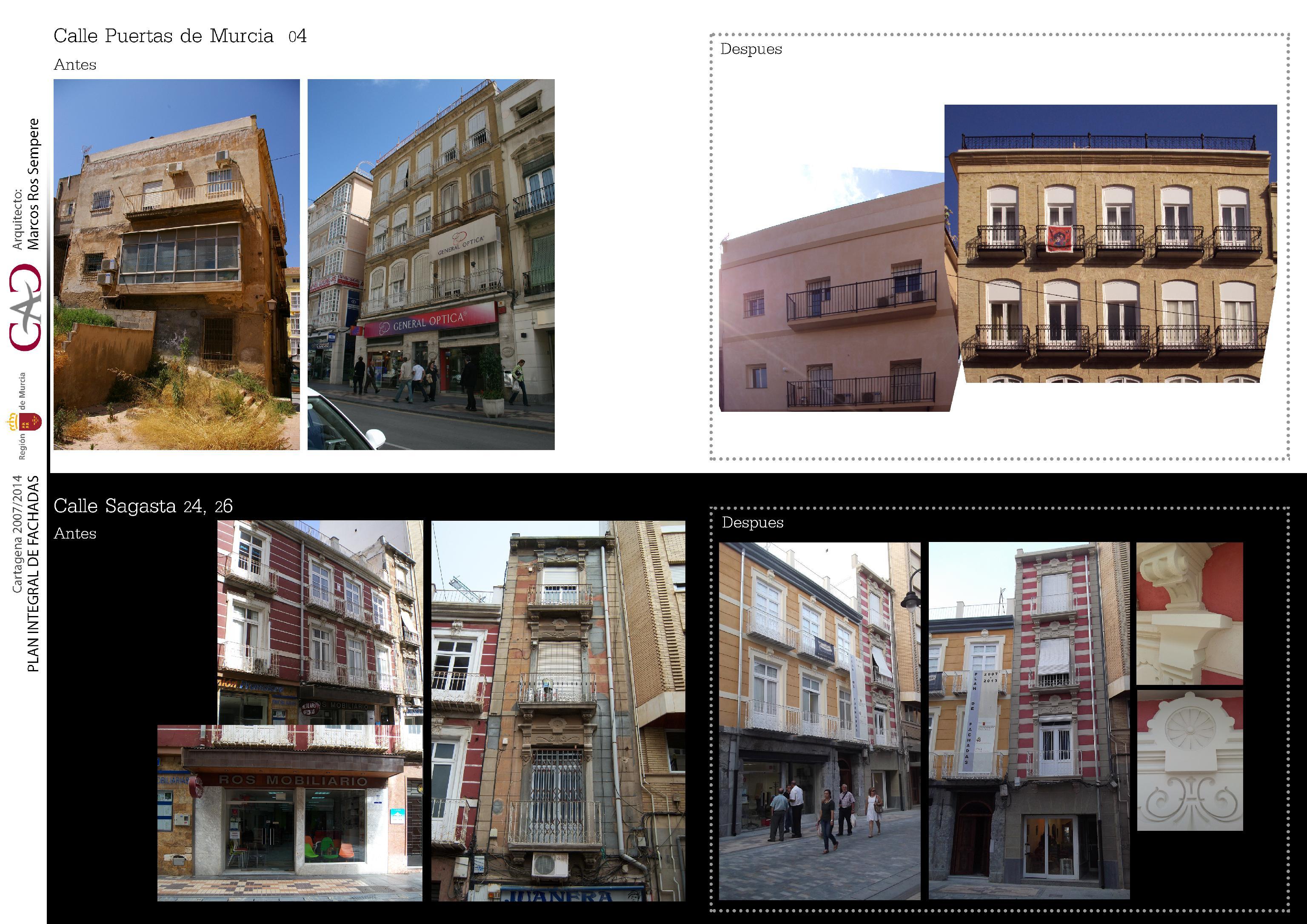Open the General Optica building photo
Viewport: 1307px width, 924px height.
pos(431,264)
